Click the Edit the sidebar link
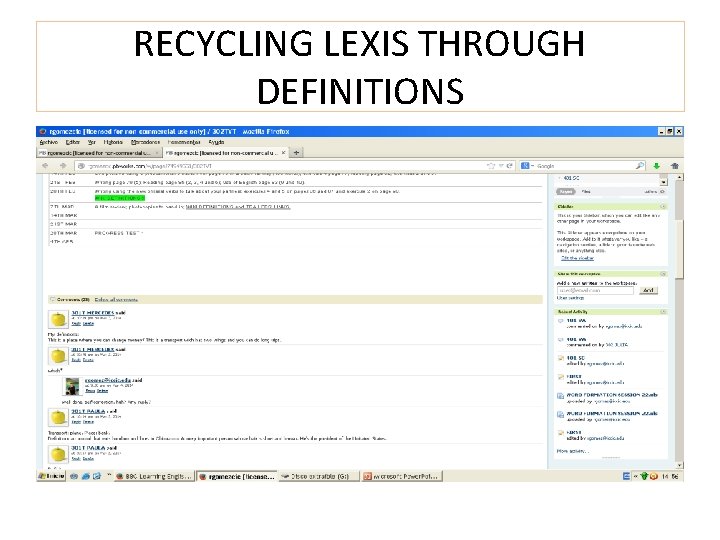Viewport: 720px width, 540px height. (578, 258)
